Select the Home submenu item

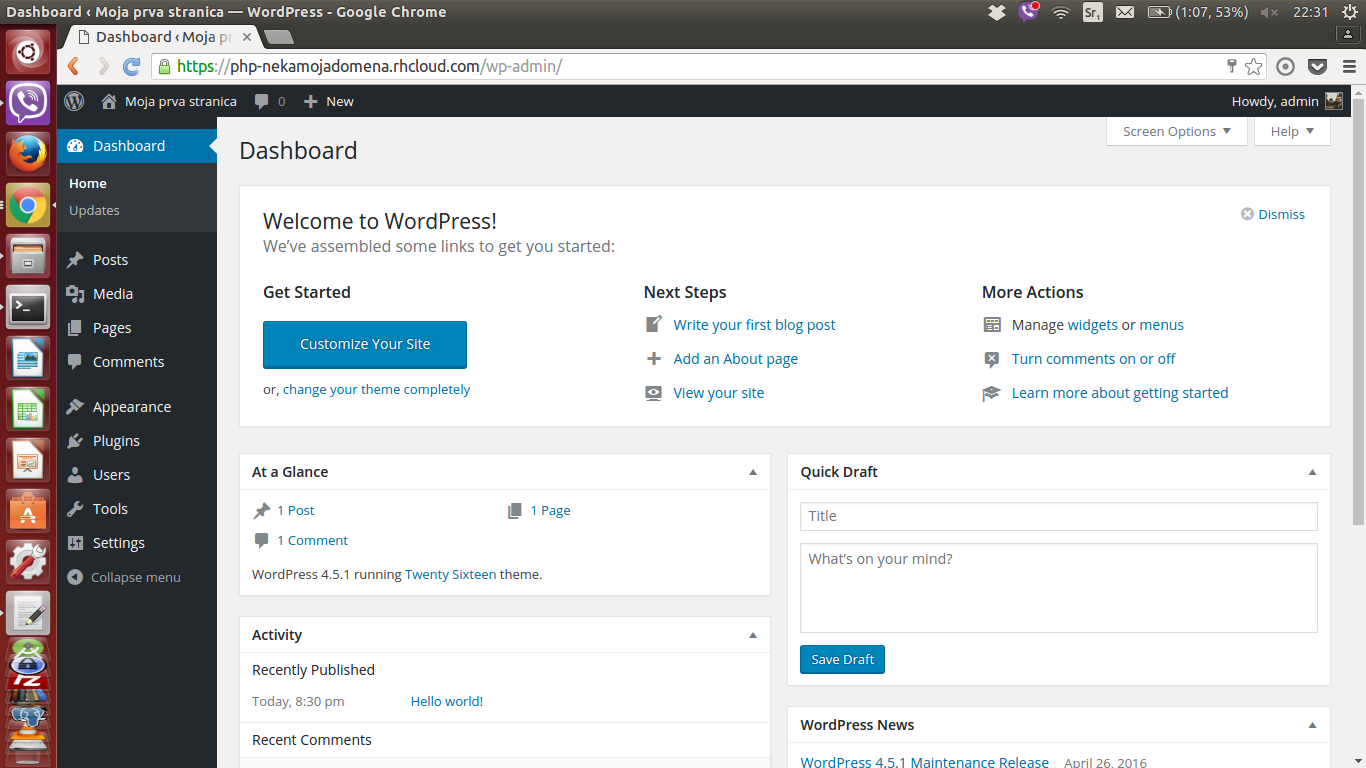coord(88,183)
